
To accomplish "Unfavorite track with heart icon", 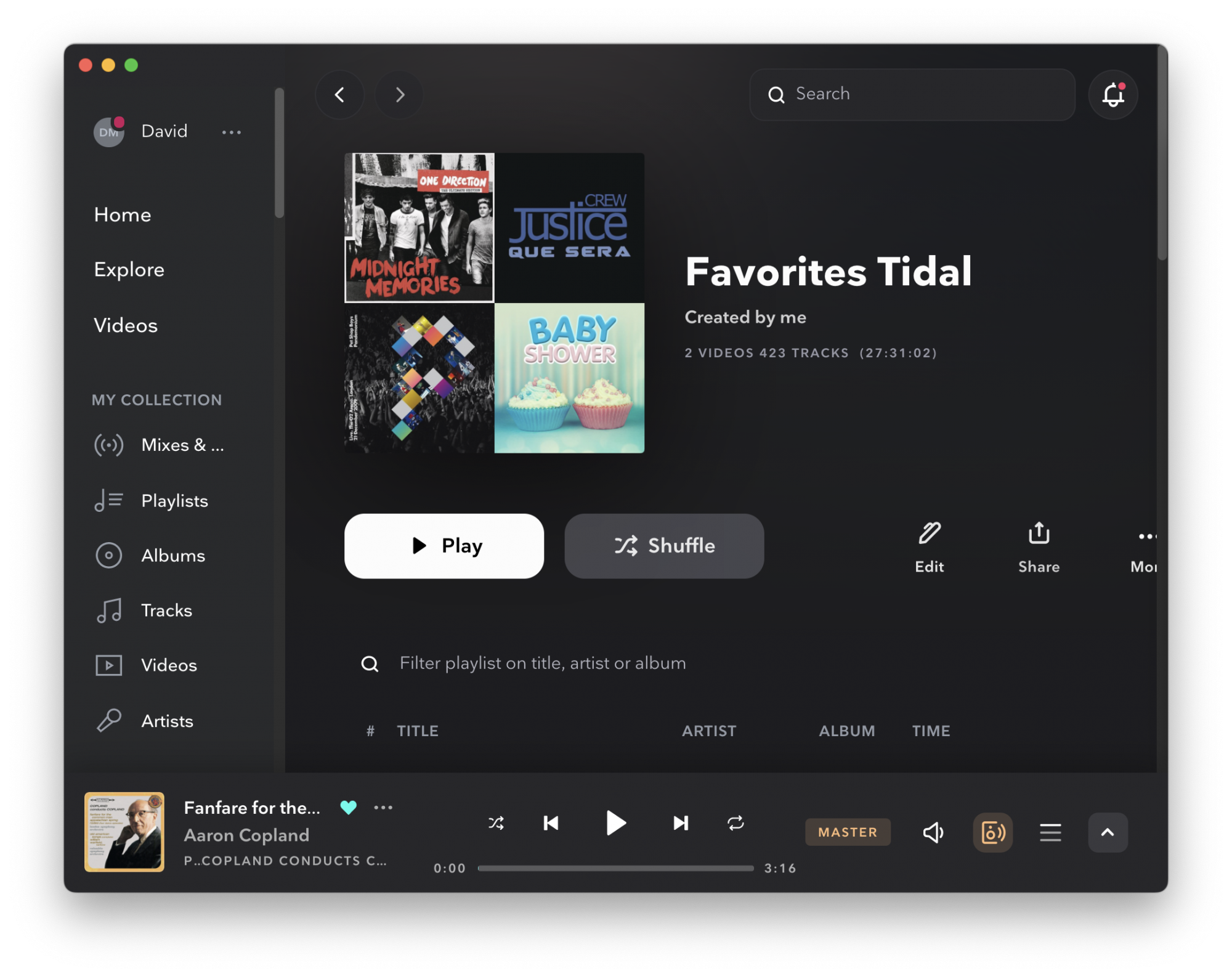I will pyautogui.click(x=349, y=808).
